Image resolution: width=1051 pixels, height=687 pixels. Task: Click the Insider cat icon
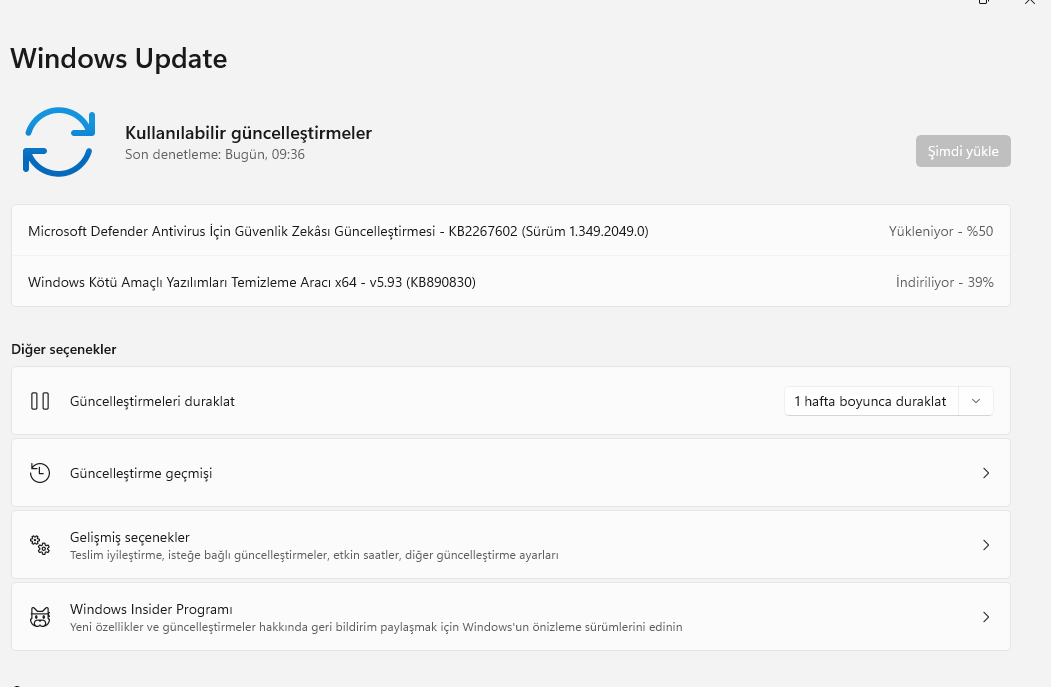pyautogui.click(x=40, y=617)
